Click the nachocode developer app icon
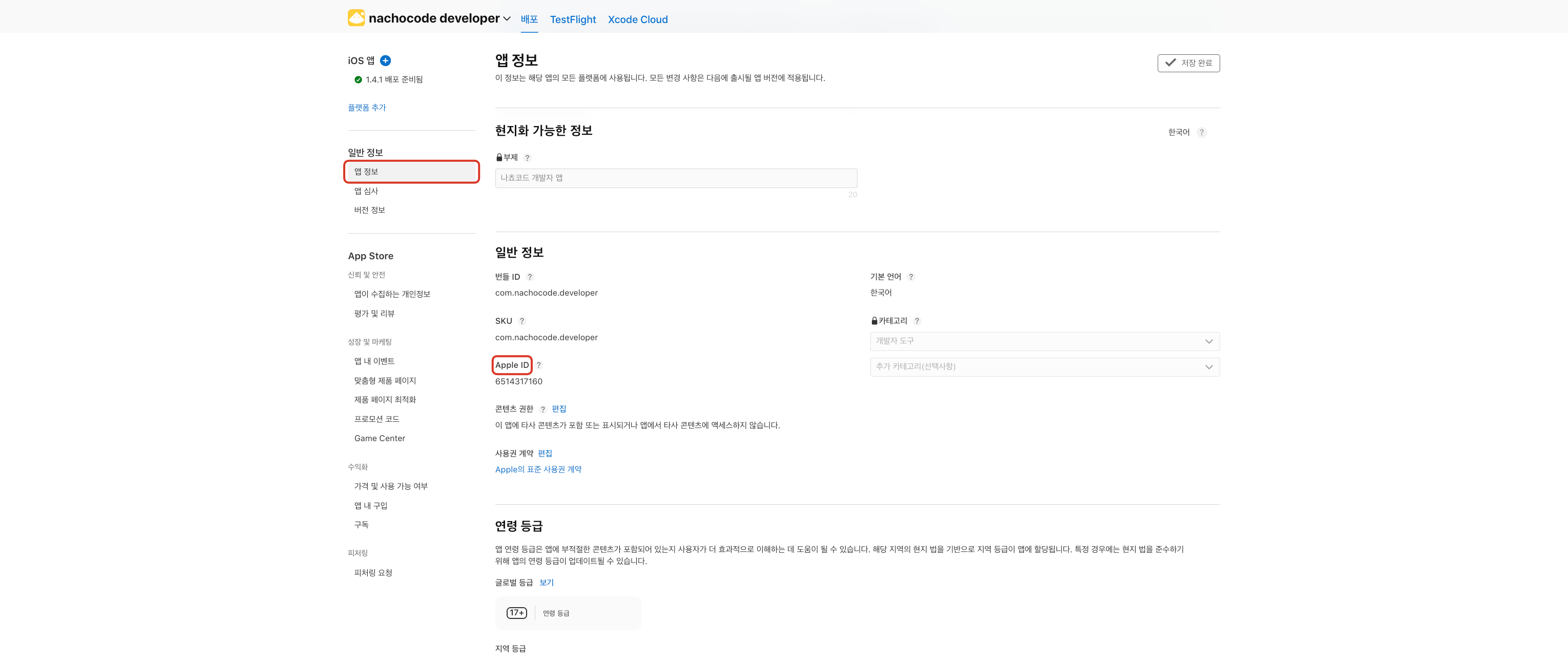The image size is (1568, 663). (x=356, y=18)
